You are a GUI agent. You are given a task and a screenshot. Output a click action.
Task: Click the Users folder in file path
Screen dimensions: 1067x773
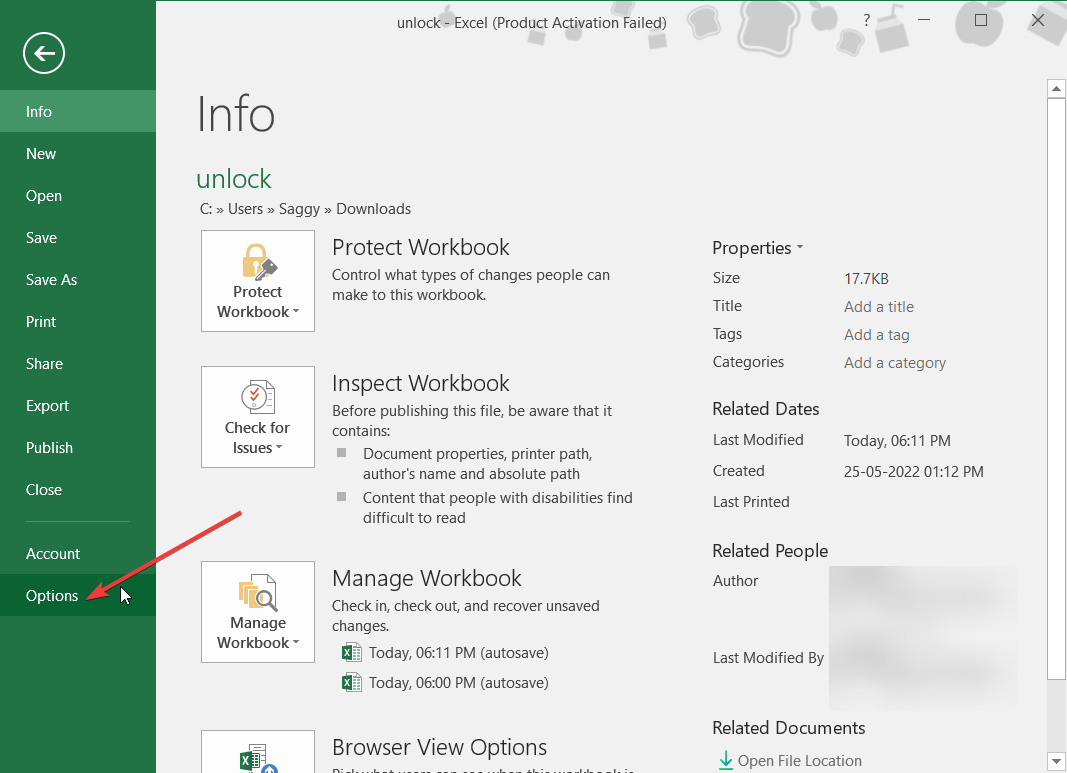pyautogui.click(x=245, y=209)
